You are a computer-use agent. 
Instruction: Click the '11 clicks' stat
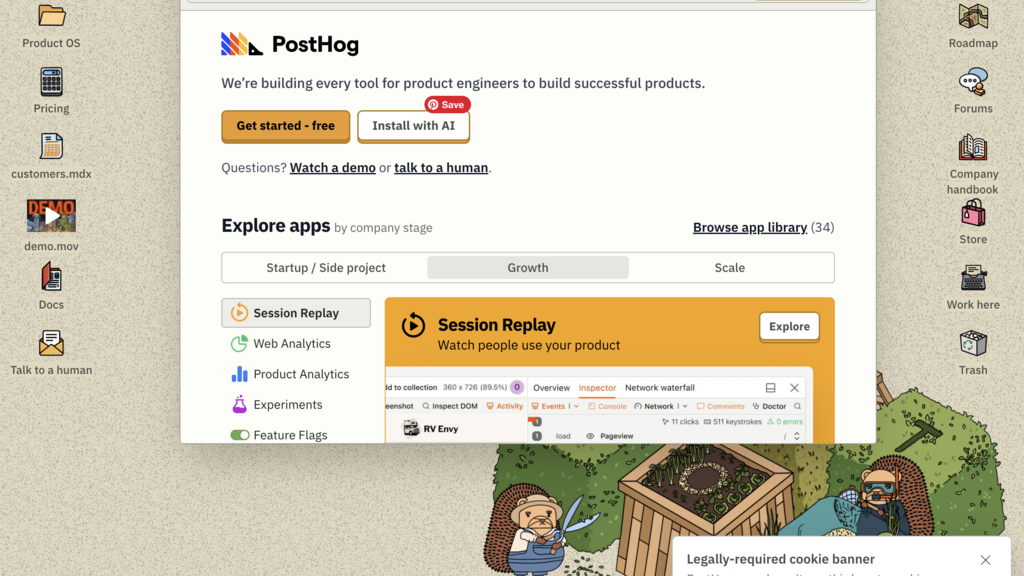coord(680,422)
